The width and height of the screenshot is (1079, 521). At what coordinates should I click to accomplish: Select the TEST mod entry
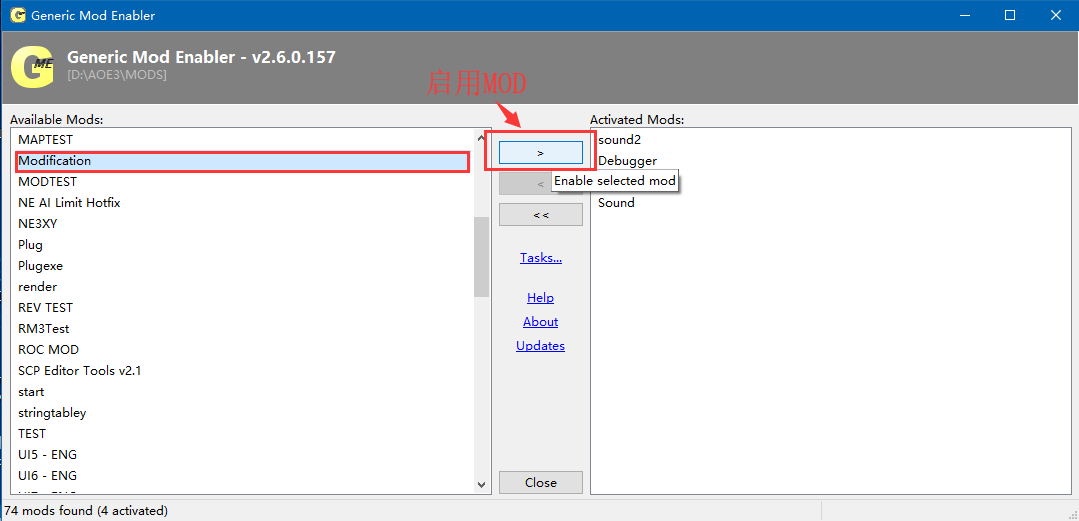coord(242,434)
